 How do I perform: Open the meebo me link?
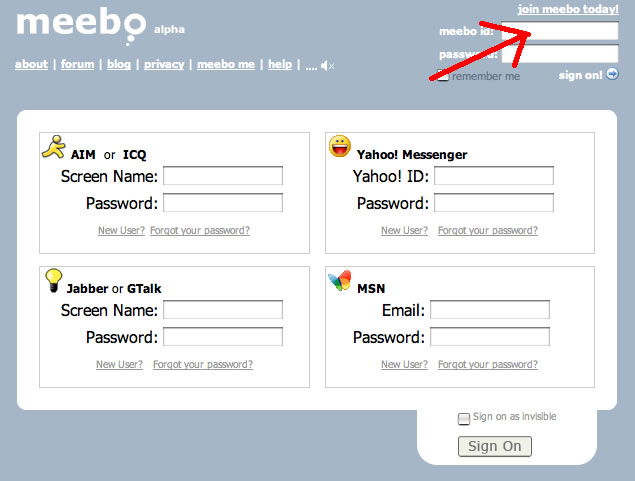[226, 64]
